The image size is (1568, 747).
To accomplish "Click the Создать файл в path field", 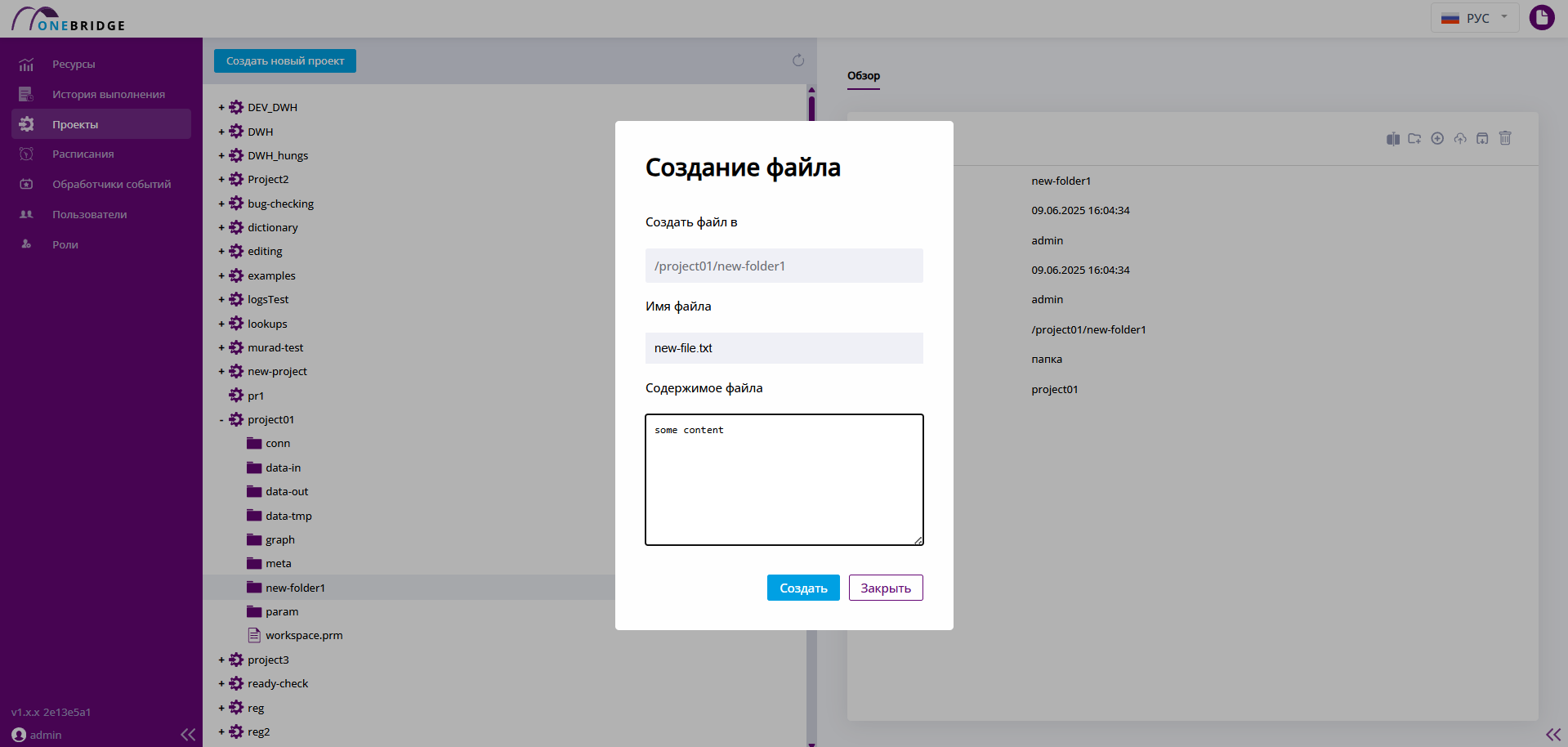I will (x=784, y=266).
